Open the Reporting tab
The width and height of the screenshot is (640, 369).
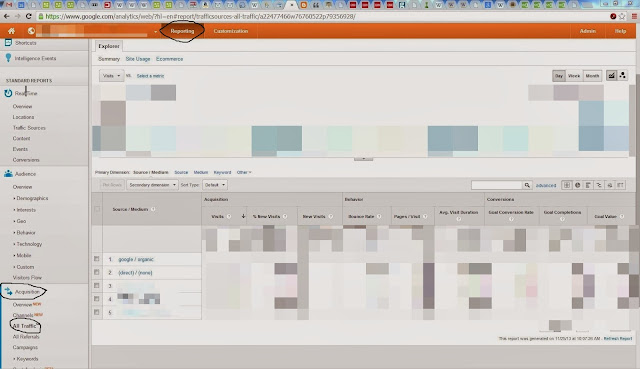click(x=182, y=31)
